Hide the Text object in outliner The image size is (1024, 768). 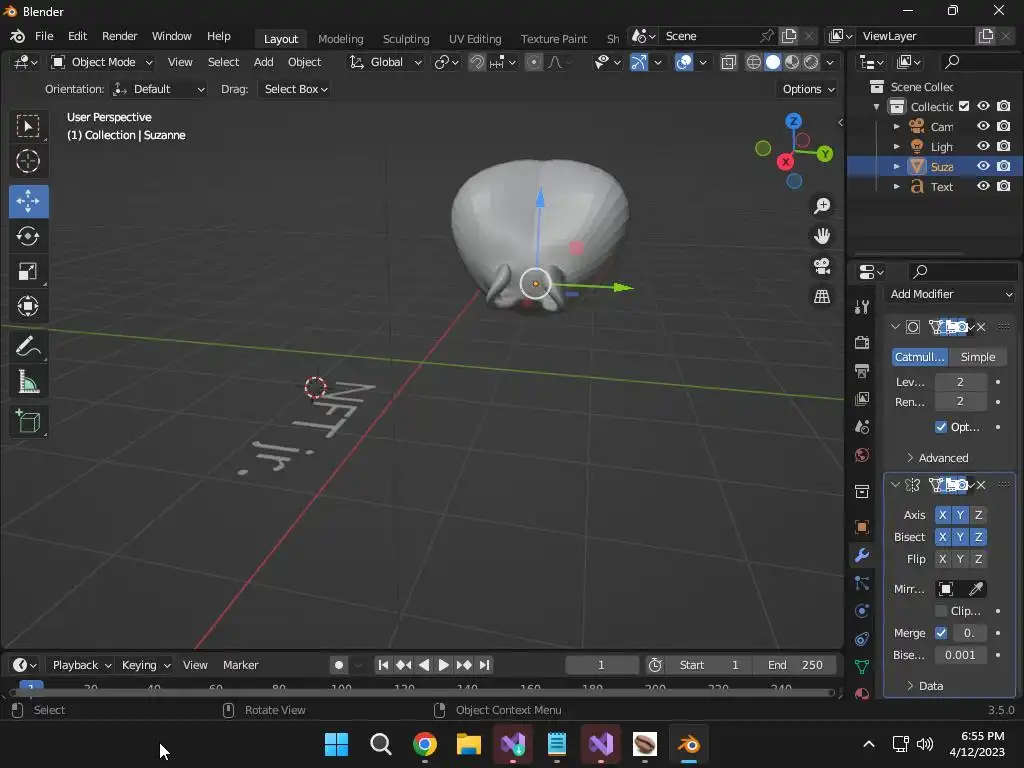[x=984, y=186]
